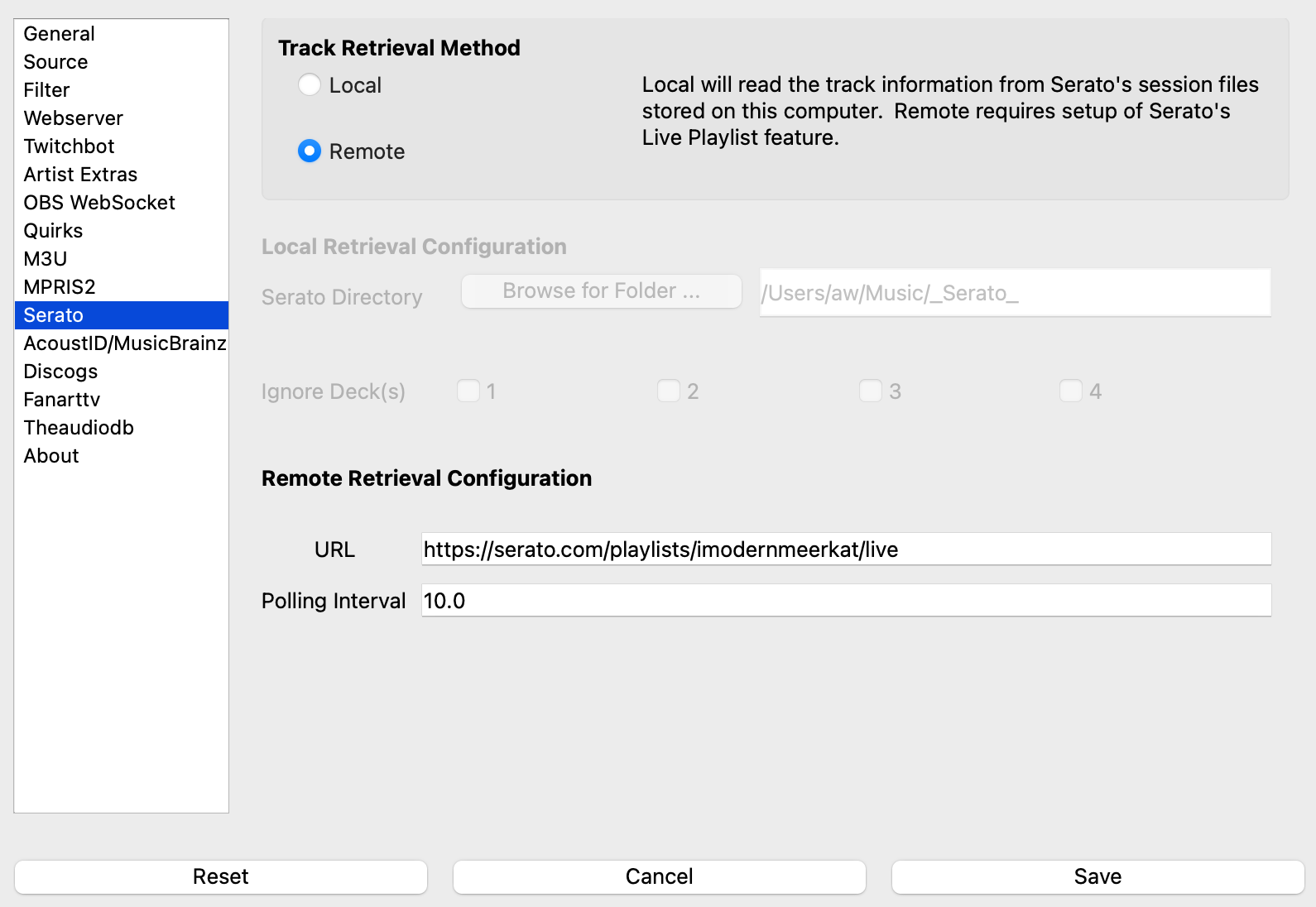Open the M3U settings page
The width and height of the screenshot is (1316, 907).
point(45,259)
